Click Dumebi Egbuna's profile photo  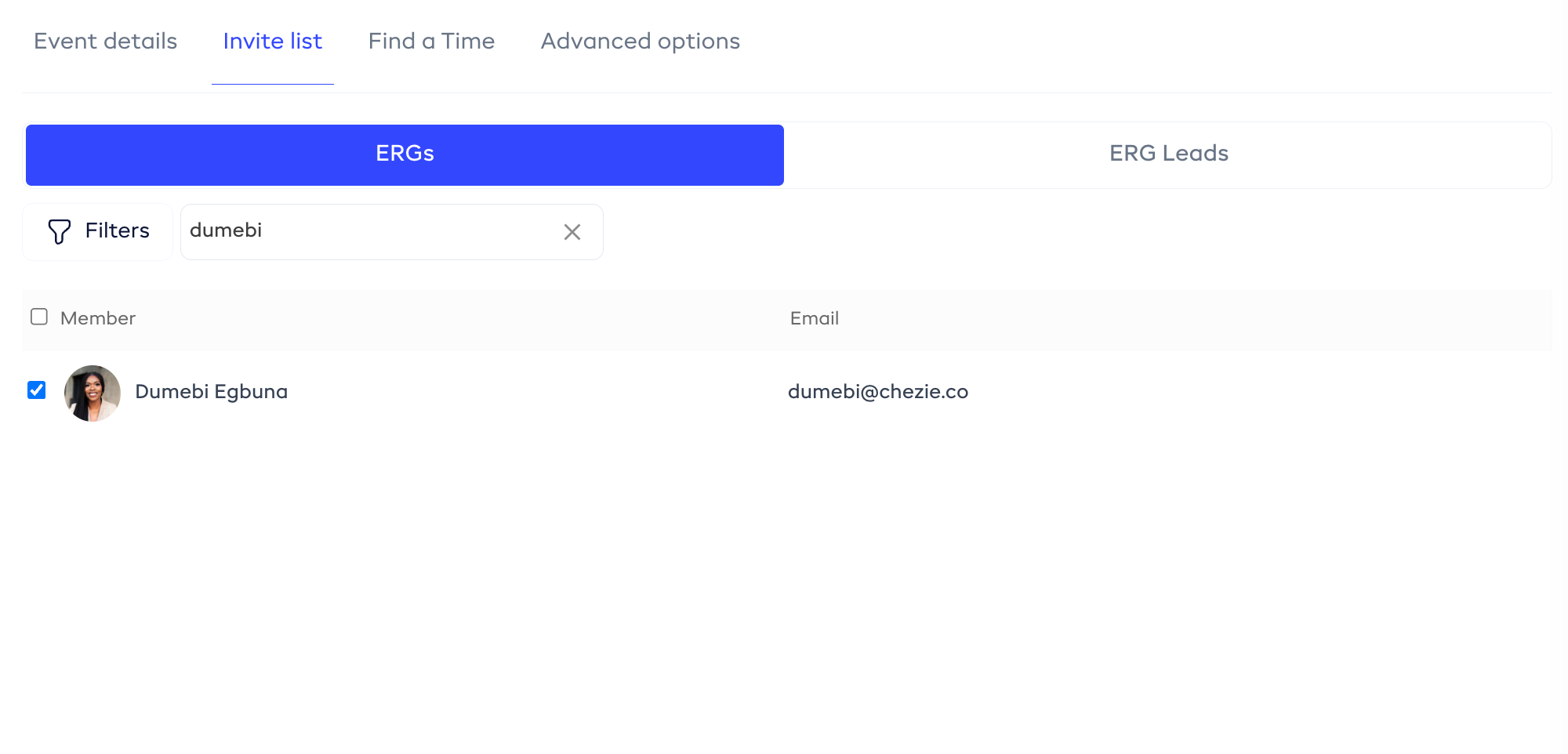click(x=93, y=393)
